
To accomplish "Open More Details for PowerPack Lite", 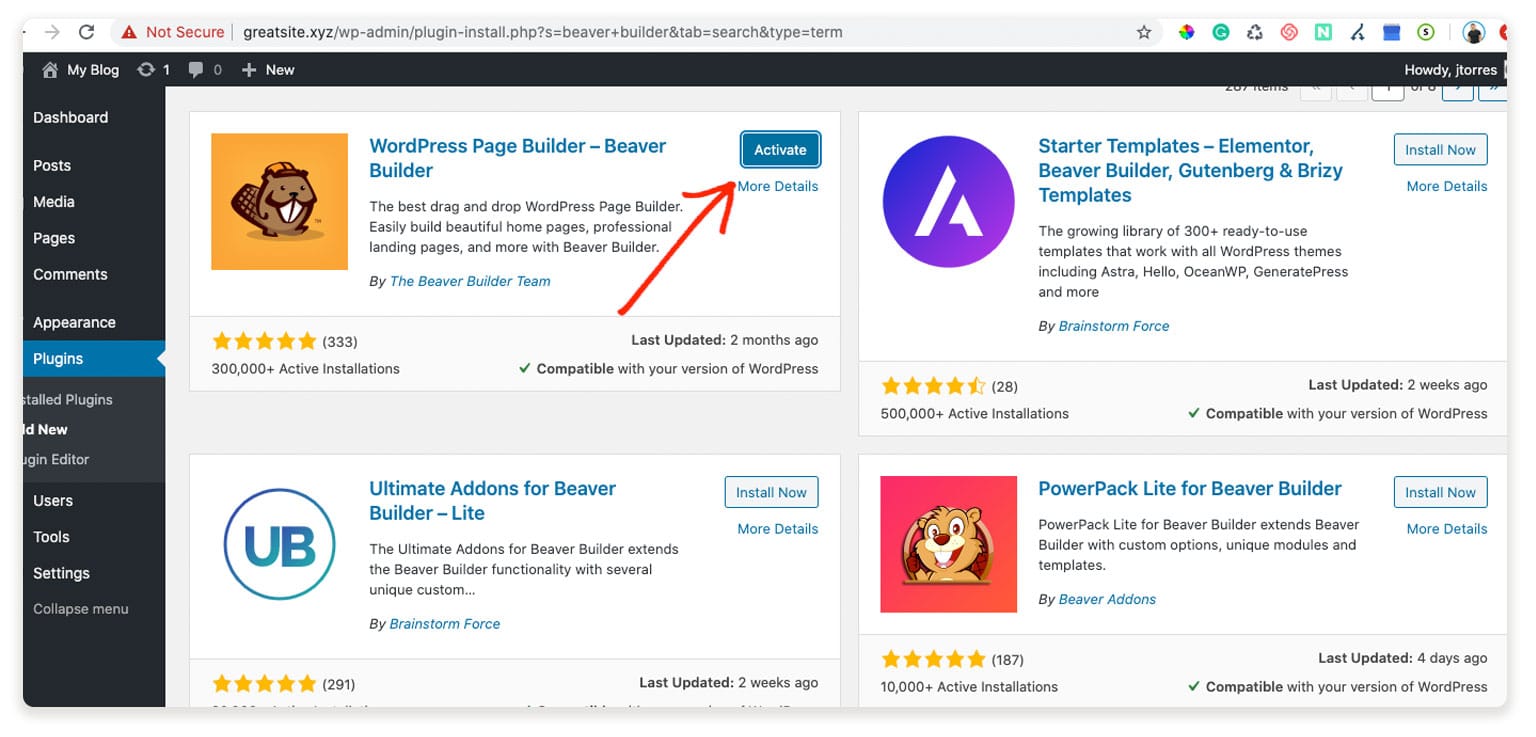I will click(1447, 529).
